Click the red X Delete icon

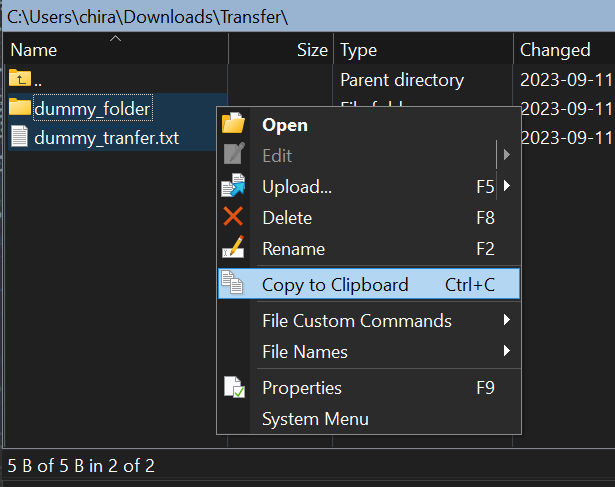pyautogui.click(x=233, y=218)
